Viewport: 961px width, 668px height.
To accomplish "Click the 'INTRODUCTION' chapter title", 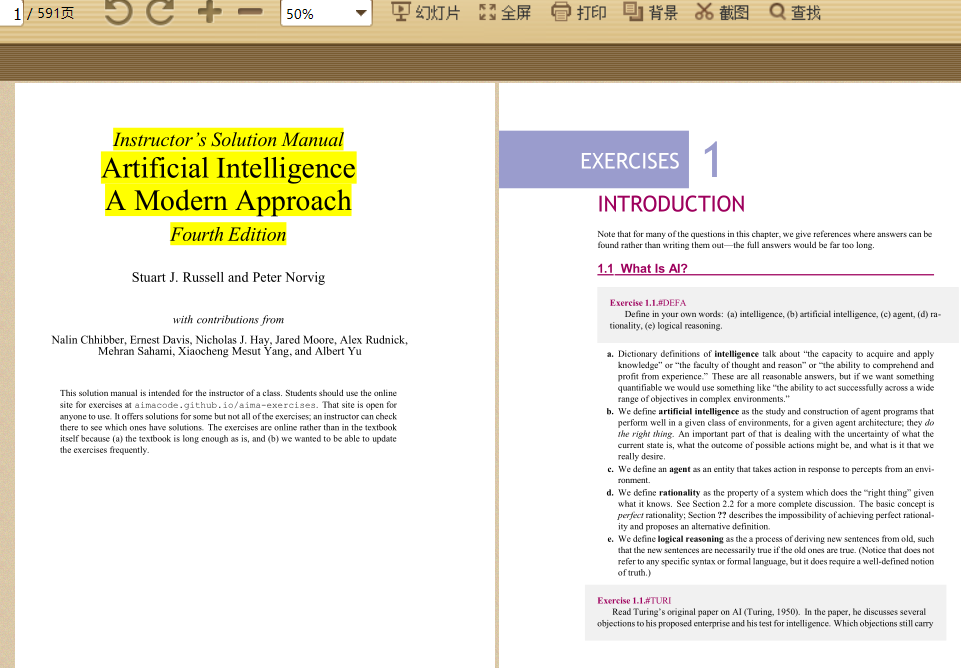I will point(671,204).
